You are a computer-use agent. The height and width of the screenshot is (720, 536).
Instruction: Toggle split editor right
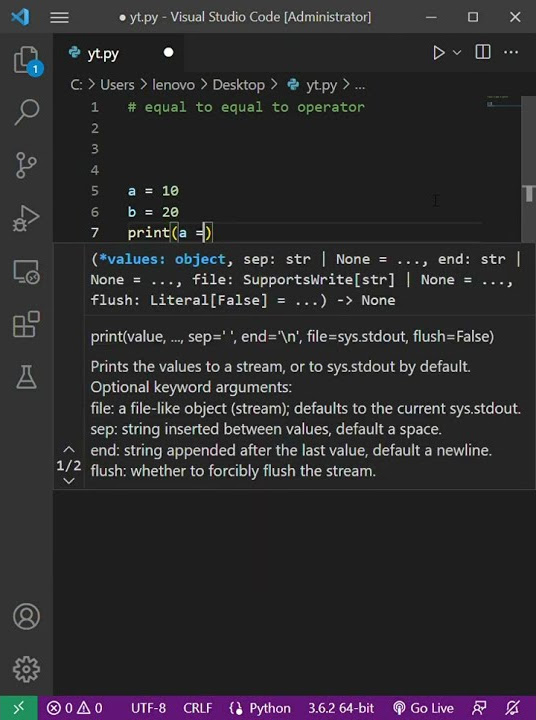[483, 52]
